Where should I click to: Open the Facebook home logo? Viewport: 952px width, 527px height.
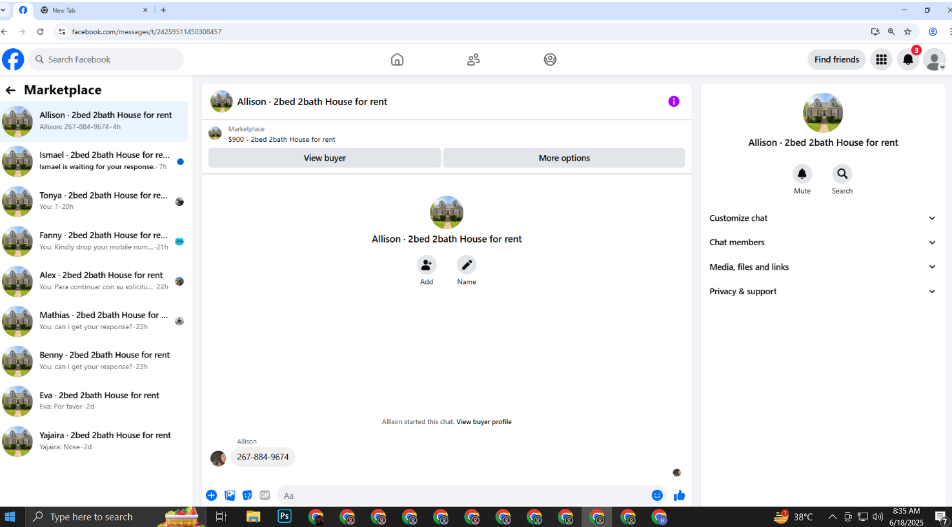[x=13, y=60]
